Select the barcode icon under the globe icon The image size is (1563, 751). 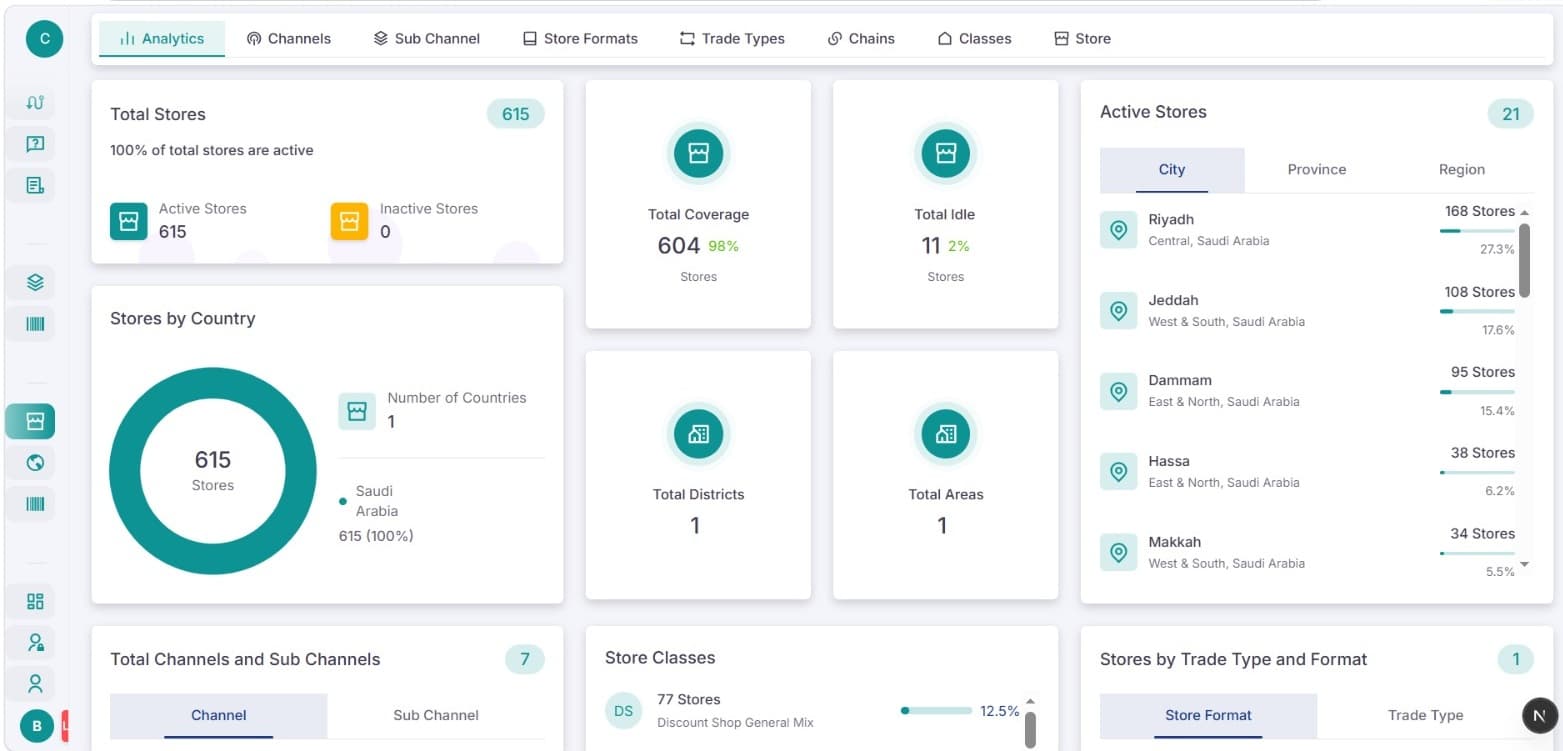point(35,504)
